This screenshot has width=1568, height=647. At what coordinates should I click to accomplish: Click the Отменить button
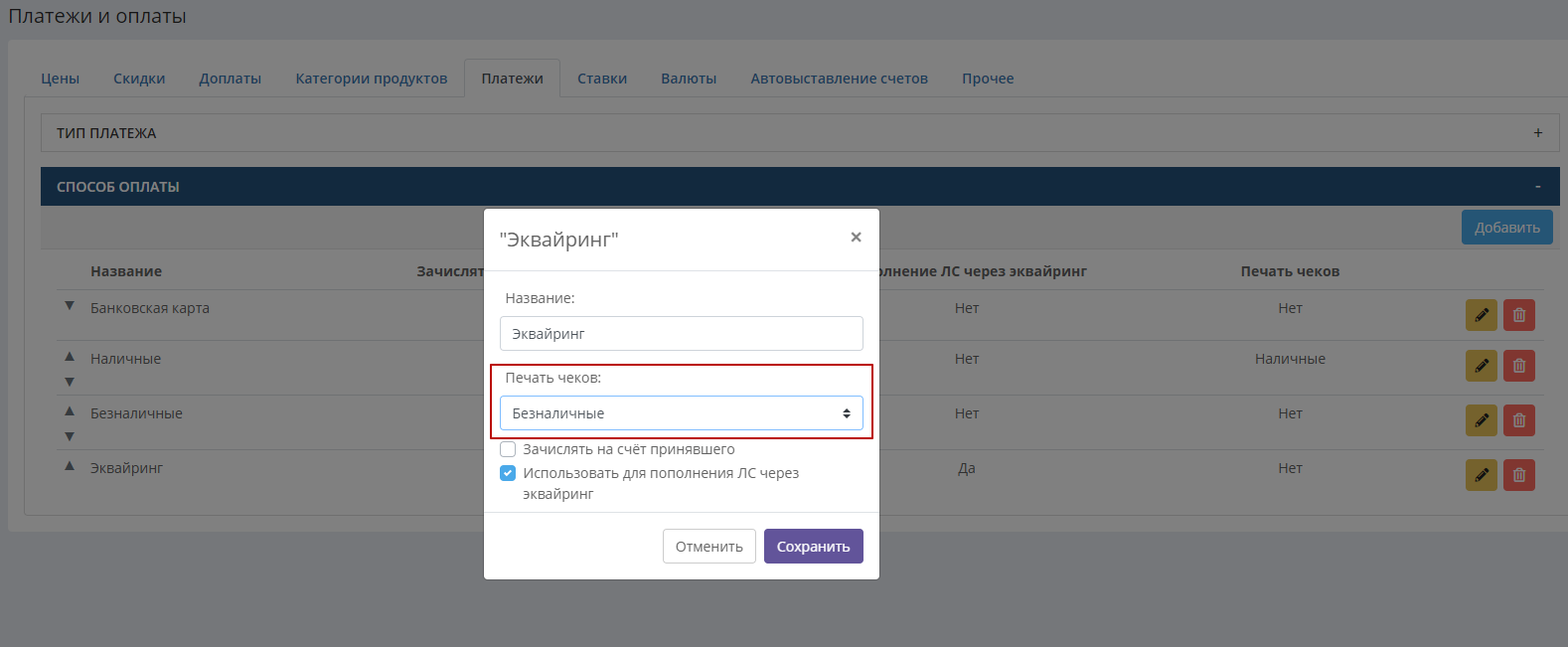(x=709, y=547)
